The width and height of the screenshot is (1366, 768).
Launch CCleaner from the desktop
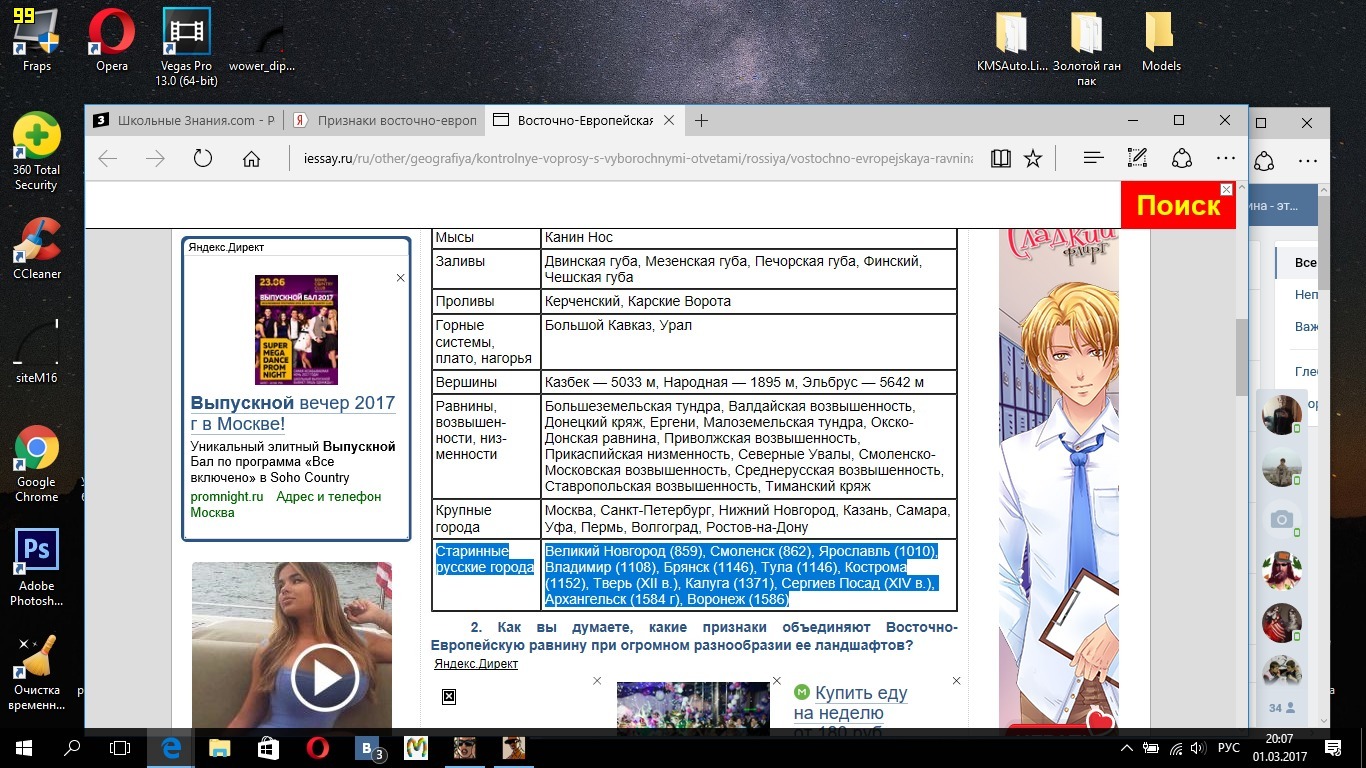coord(37,248)
